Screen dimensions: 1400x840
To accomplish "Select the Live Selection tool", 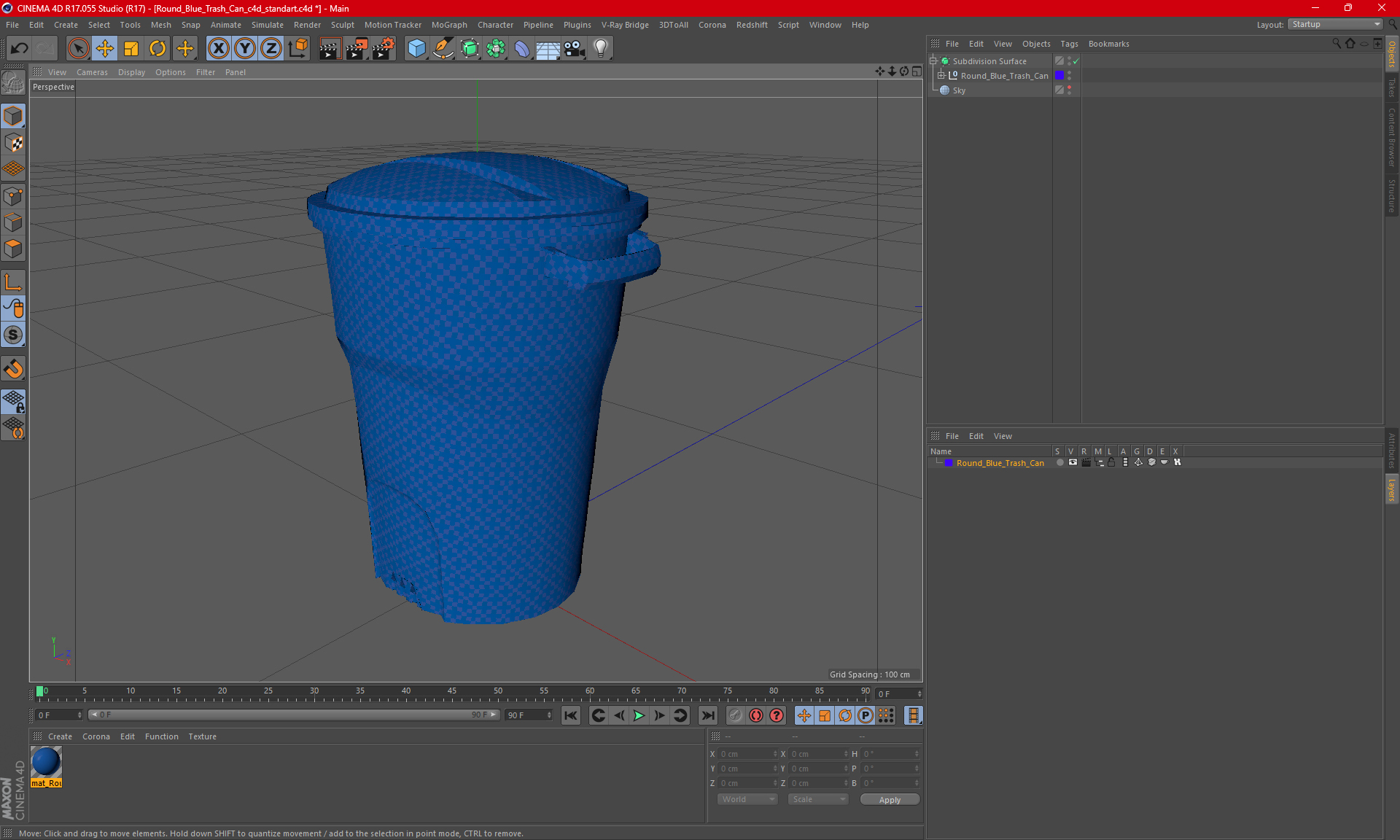I will pos(79,48).
